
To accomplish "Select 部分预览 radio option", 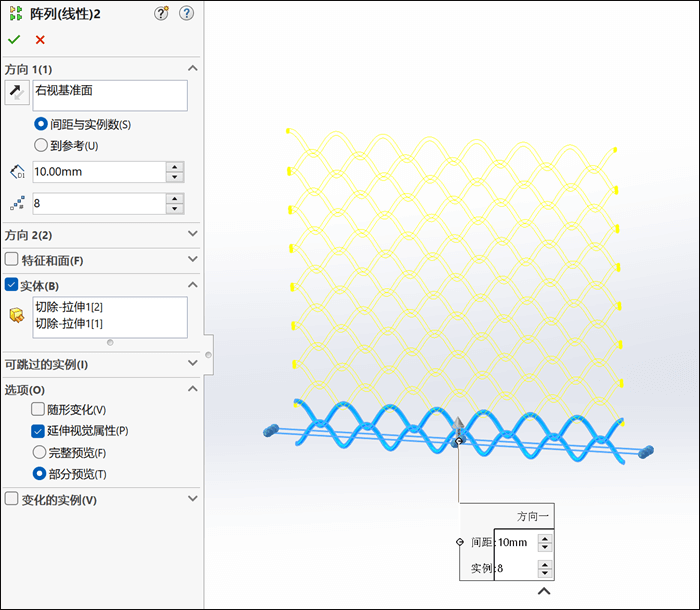I will click(39, 473).
